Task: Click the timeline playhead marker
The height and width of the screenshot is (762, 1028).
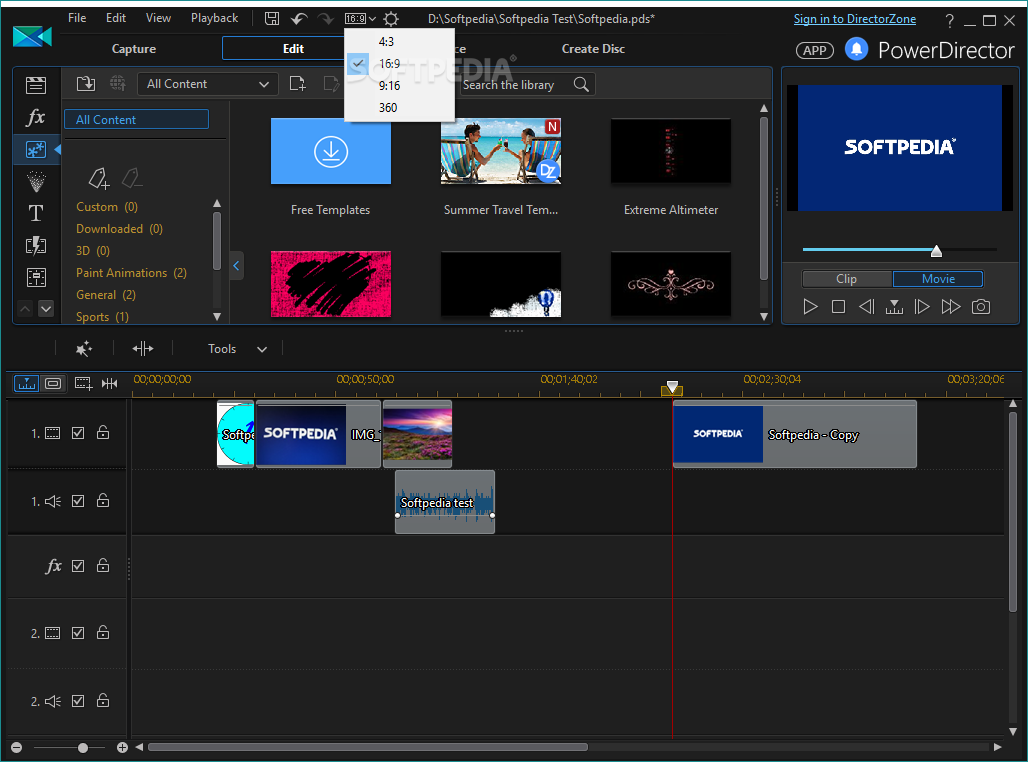Action: [672, 388]
